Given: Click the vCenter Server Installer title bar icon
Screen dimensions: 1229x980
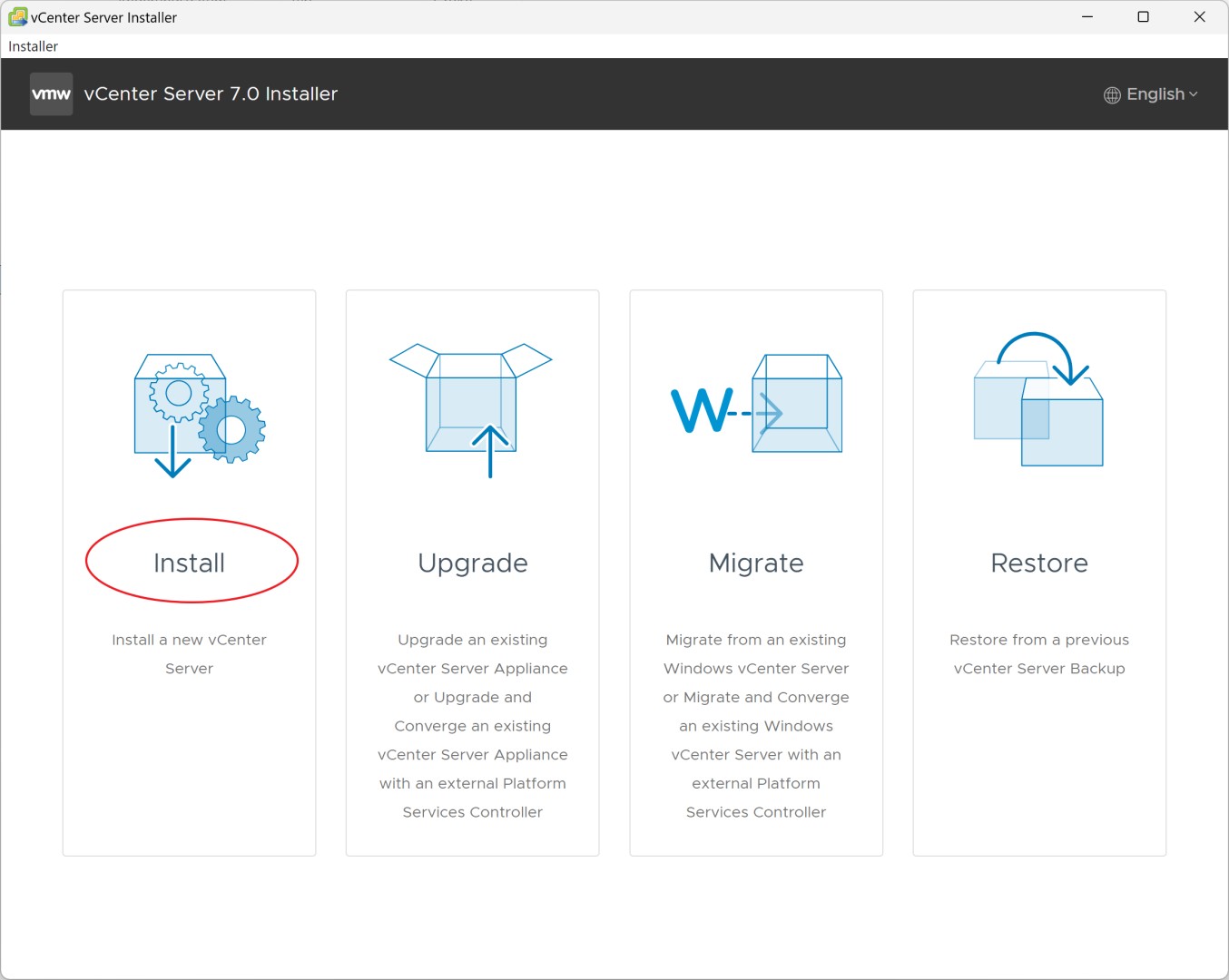Looking at the screenshot, I should tap(17, 17).
